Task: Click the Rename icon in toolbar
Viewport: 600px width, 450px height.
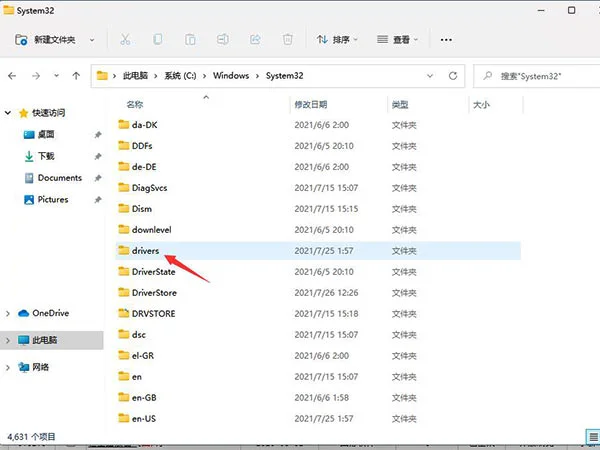Action: (x=223, y=39)
